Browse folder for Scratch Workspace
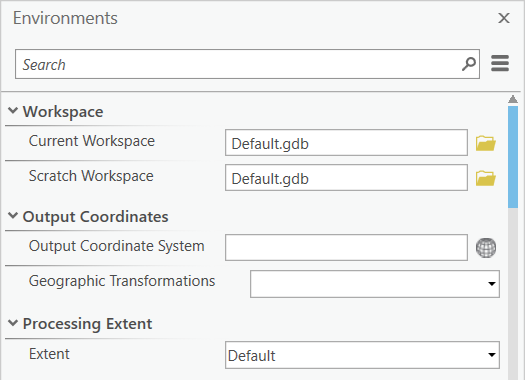This screenshot has width=525, height=380. (x=485, y=178)
